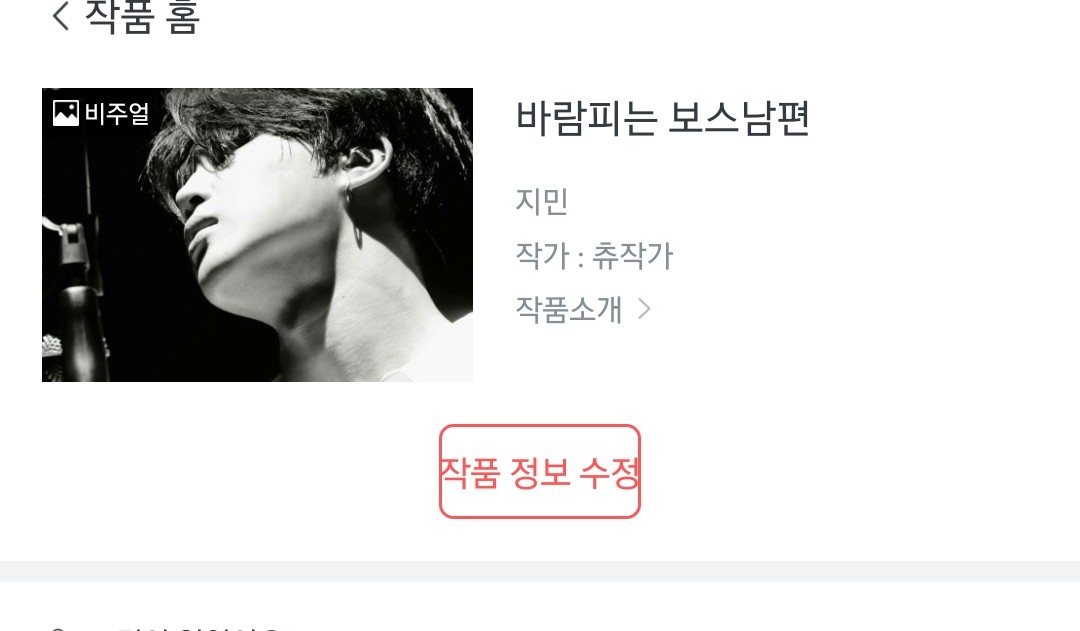The image size is (1080, 631).
Task: Tap the 작품 홈 header title
Action: coord(143,17)
